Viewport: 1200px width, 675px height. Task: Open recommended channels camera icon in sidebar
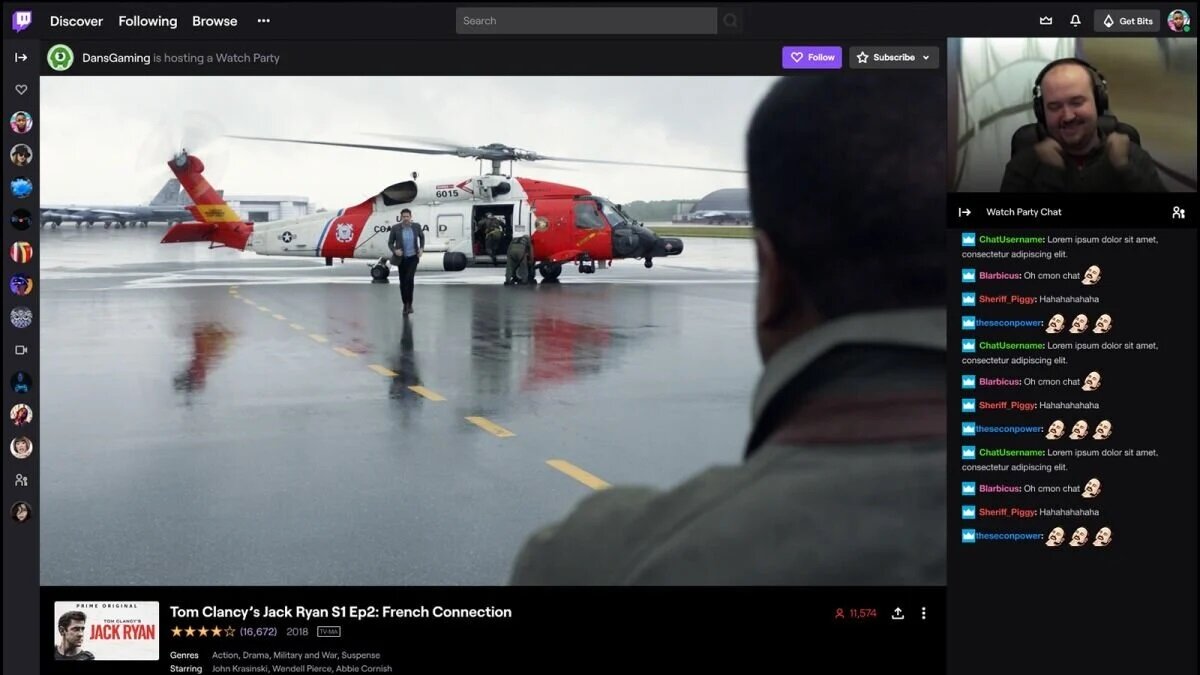[21, 350]
